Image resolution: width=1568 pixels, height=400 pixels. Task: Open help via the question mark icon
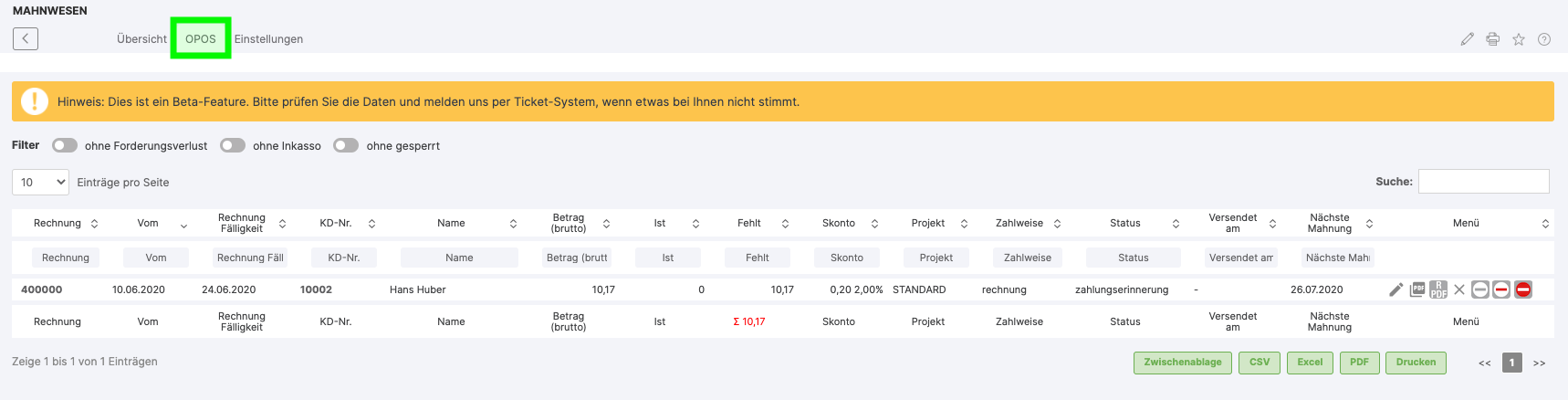coord(1544,39)
